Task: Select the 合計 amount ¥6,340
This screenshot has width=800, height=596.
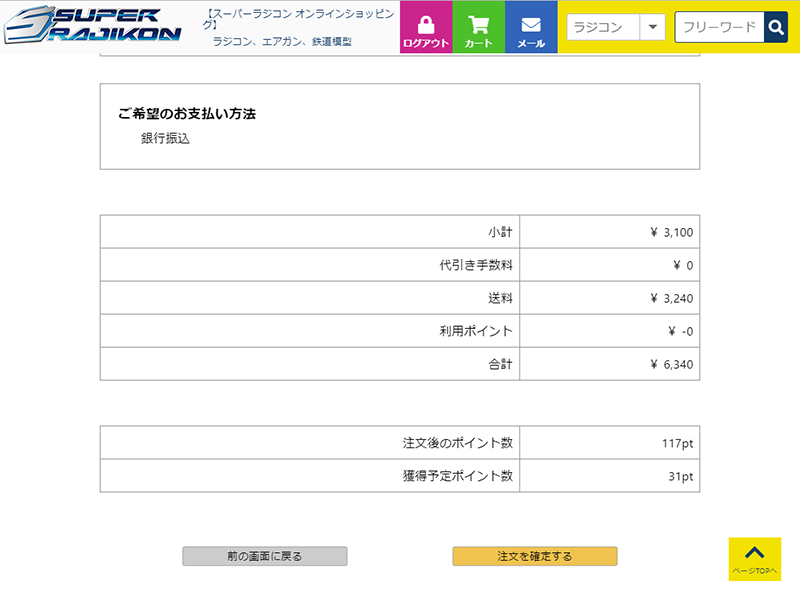Action: click(x=671, y=364)
